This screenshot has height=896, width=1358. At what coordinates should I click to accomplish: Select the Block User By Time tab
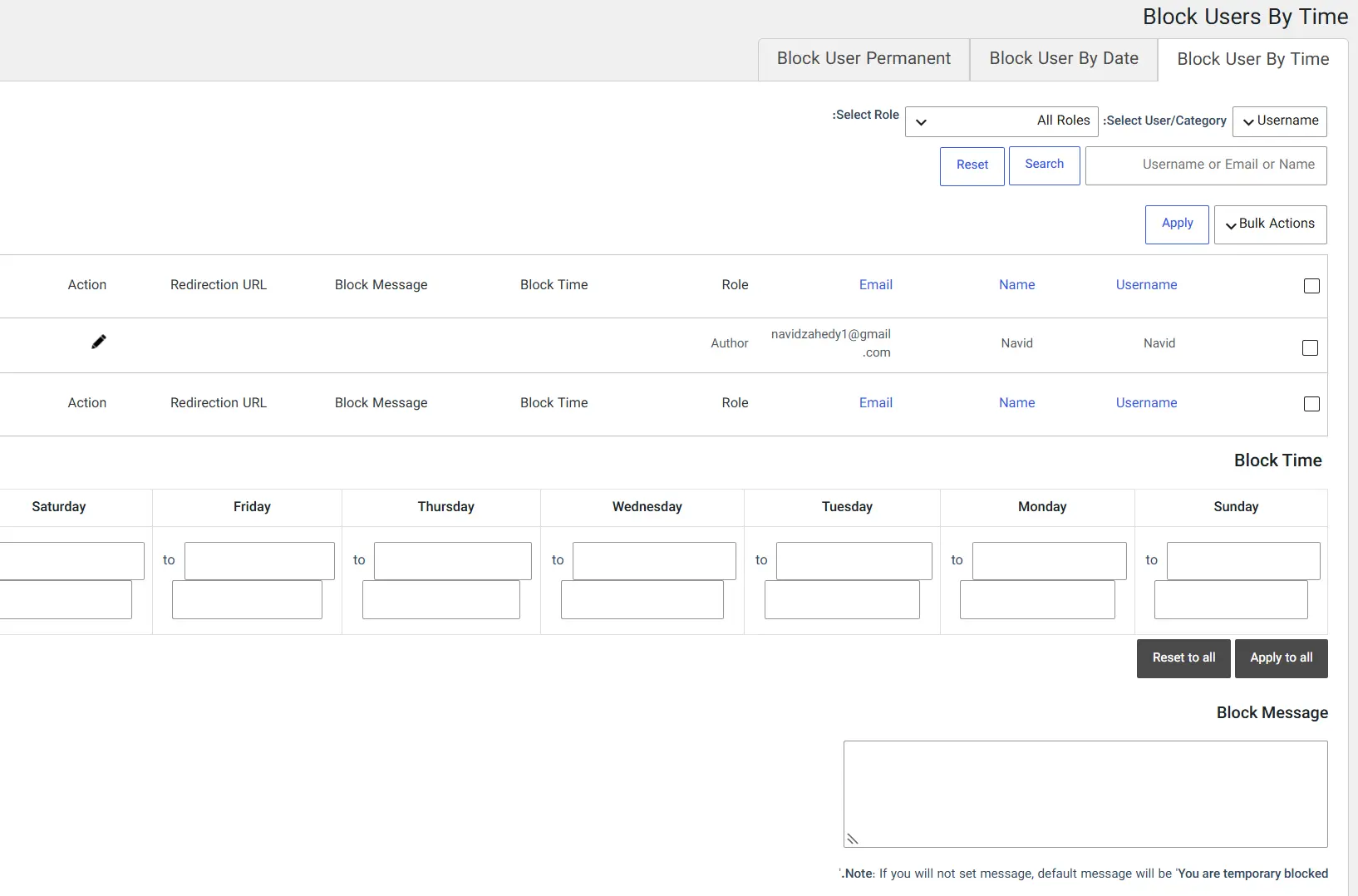(1253, 60)
